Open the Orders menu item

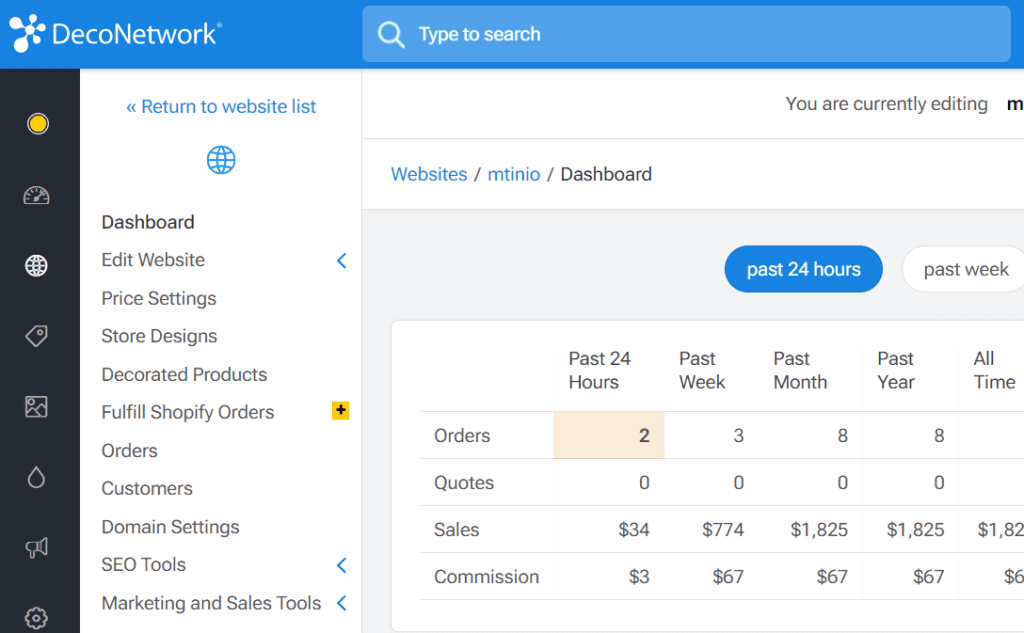(129, 450)
